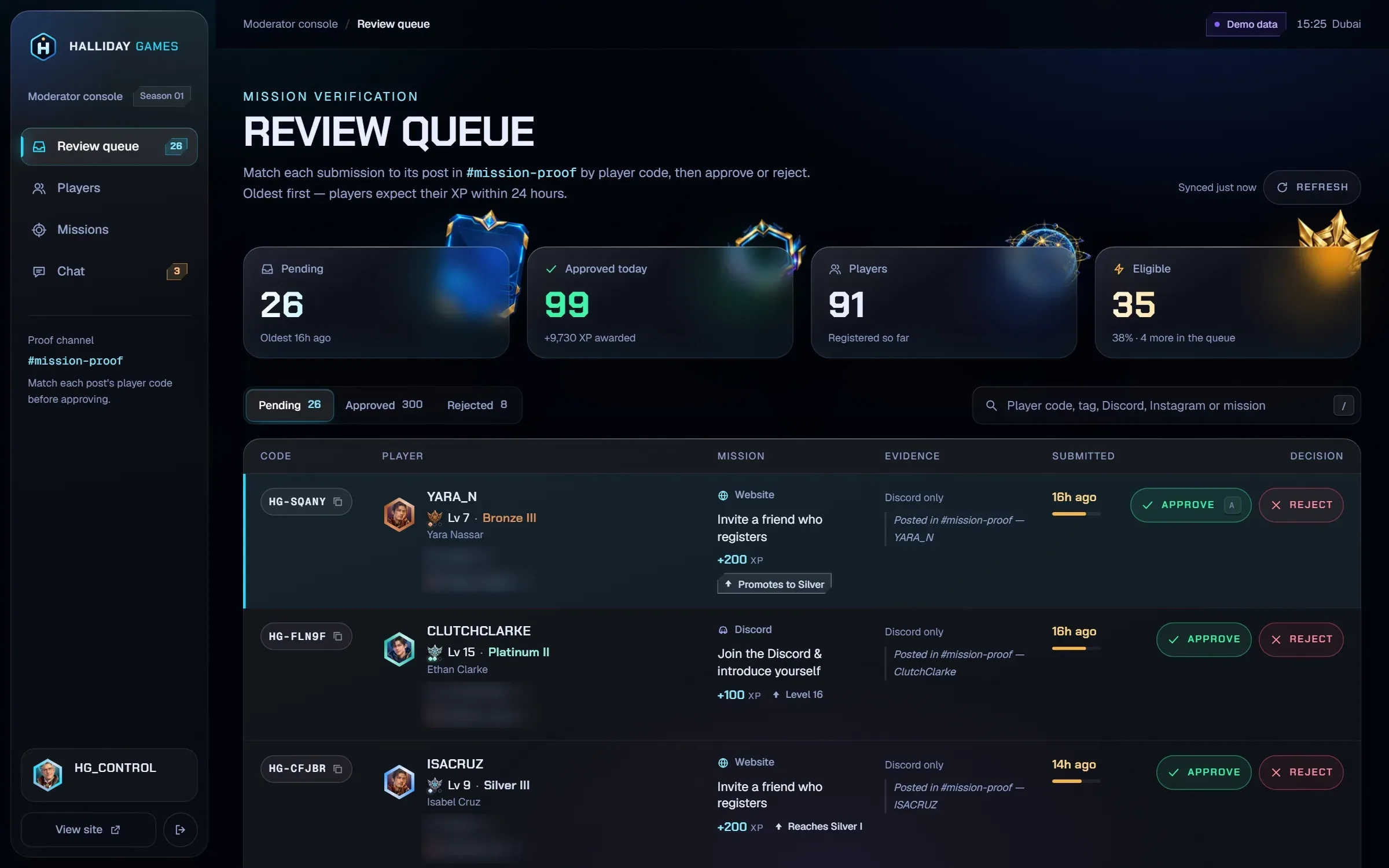
Task: Click the slash shortcut key in search
Action: pos(1343,406)
